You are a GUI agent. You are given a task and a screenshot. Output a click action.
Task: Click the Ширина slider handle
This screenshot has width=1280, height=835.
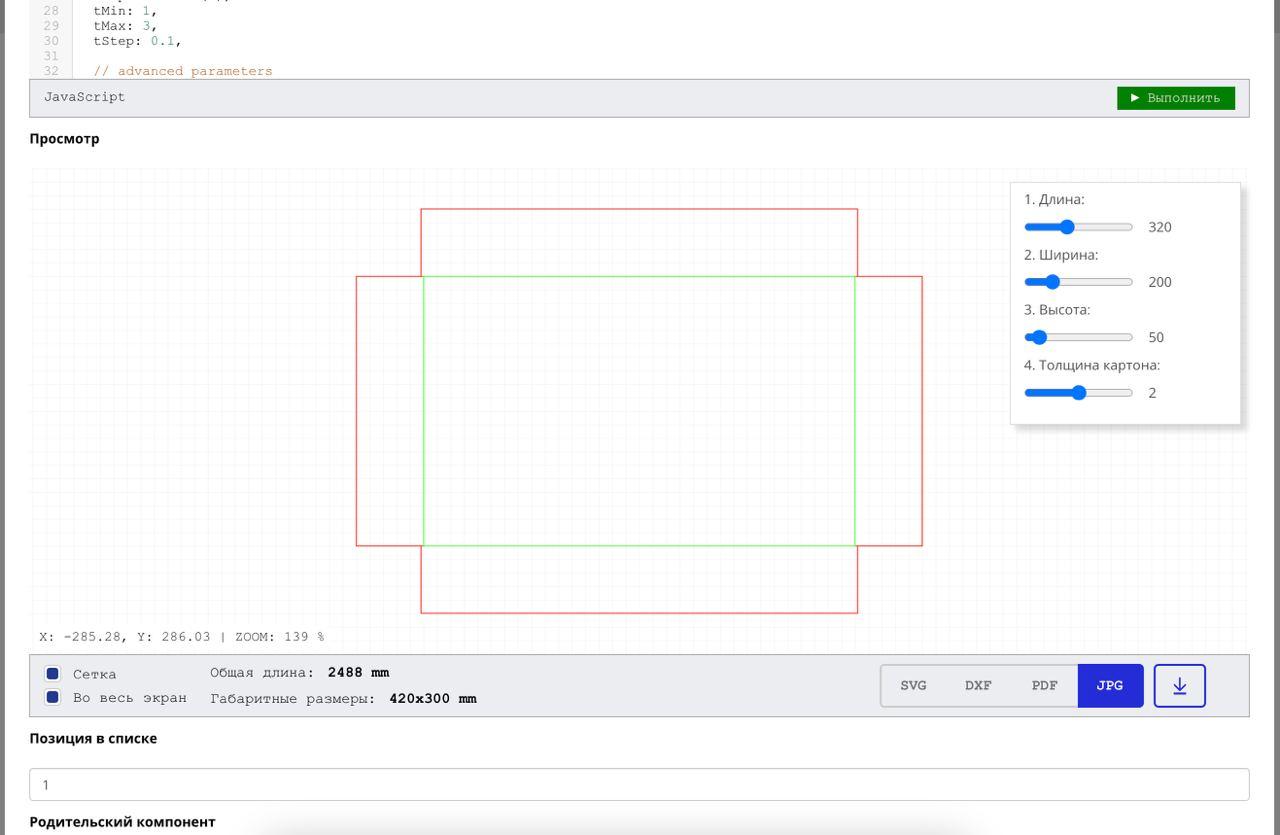1052,282
